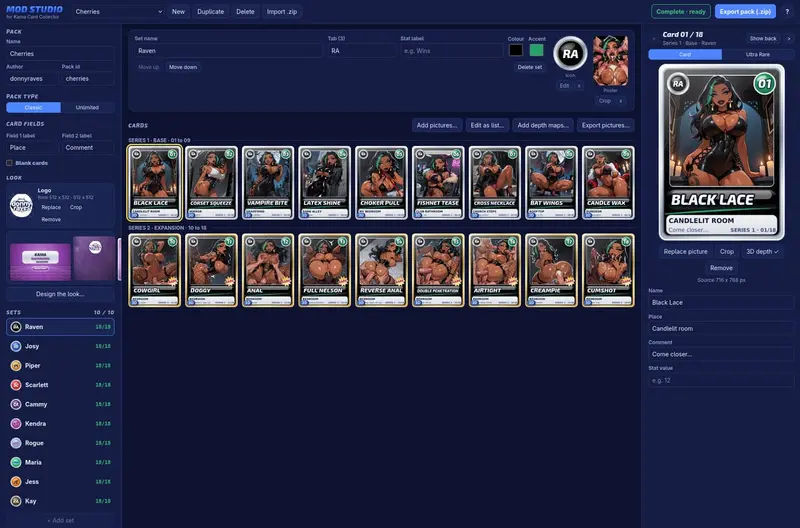Click the purple pack look preview thumbnail
Viewport: 800px width, 528px height.
coord(40,262)
